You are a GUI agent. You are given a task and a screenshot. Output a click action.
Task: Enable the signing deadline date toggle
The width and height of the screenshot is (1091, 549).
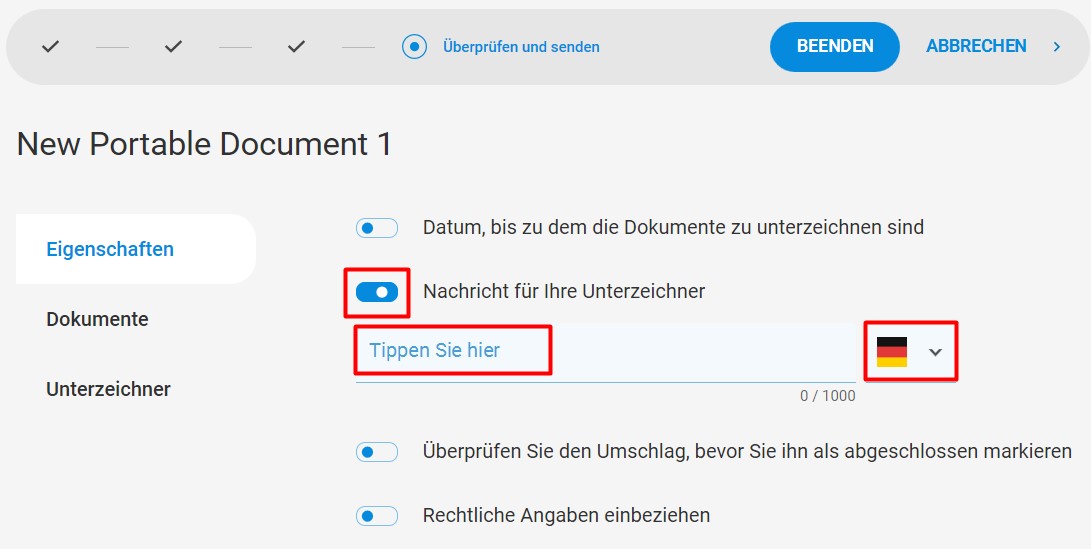coord(376,228)
